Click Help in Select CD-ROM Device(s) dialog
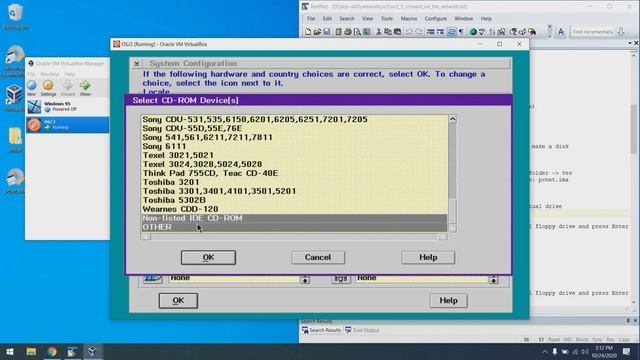The image size is (640, 360). (x=428, y=258)
